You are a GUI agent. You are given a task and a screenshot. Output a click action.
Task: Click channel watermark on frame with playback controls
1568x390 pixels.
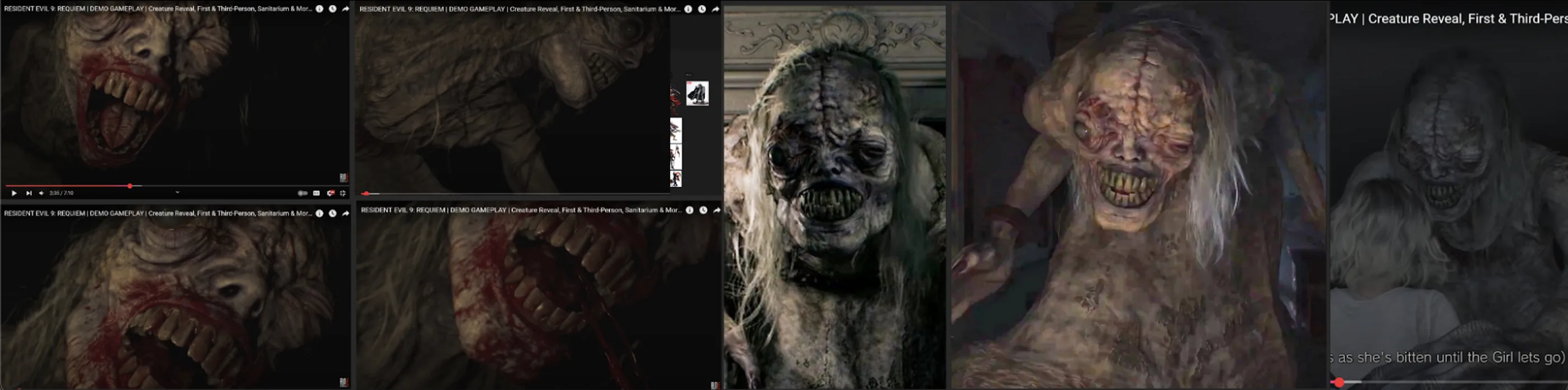point(343,178)
